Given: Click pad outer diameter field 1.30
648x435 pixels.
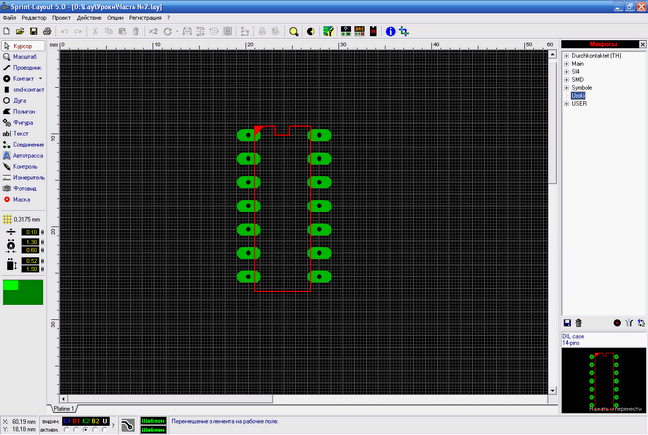Looking at the screenshot, I should (x=30, y=242).
